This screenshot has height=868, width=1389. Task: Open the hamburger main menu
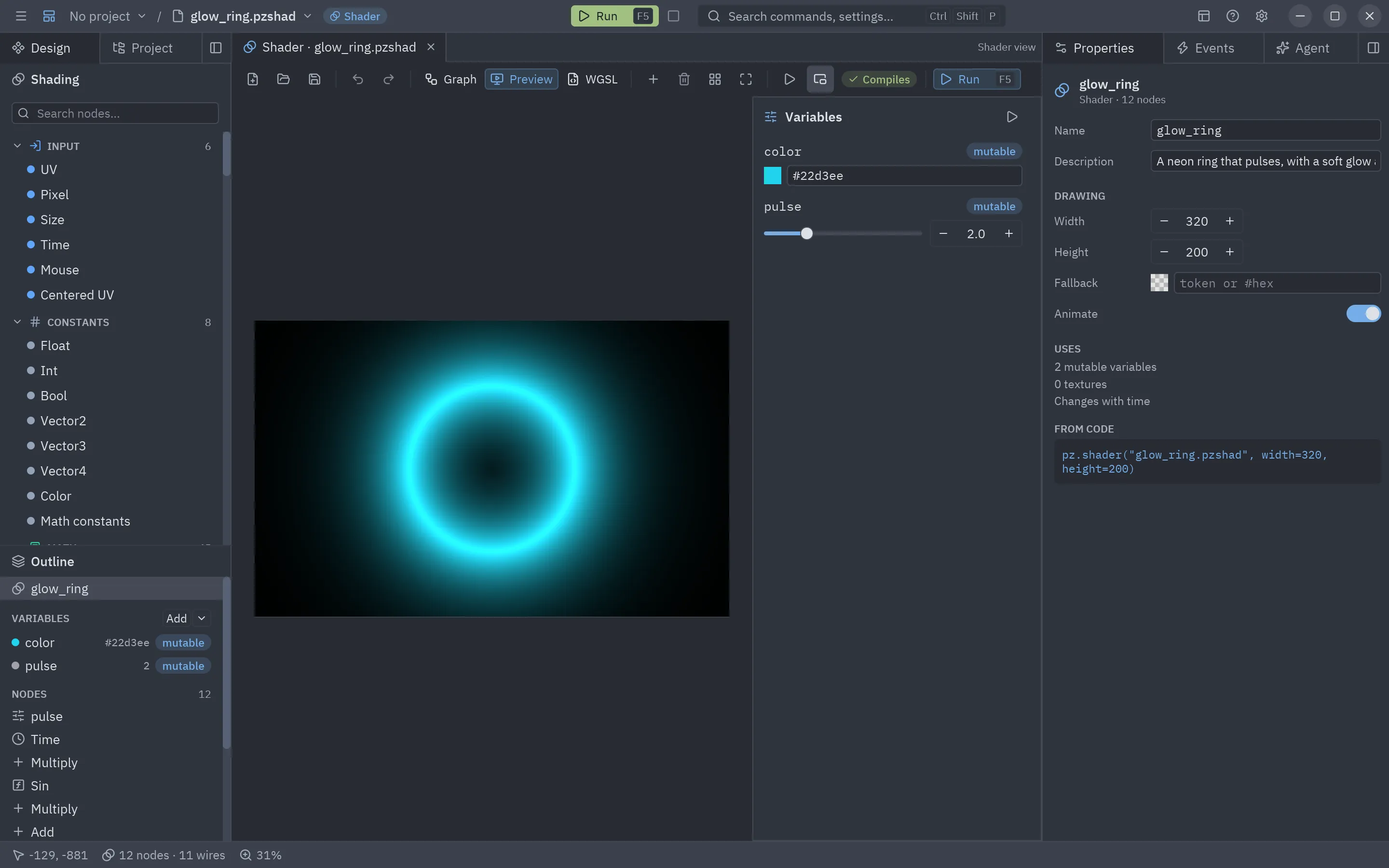click(21, 16)
